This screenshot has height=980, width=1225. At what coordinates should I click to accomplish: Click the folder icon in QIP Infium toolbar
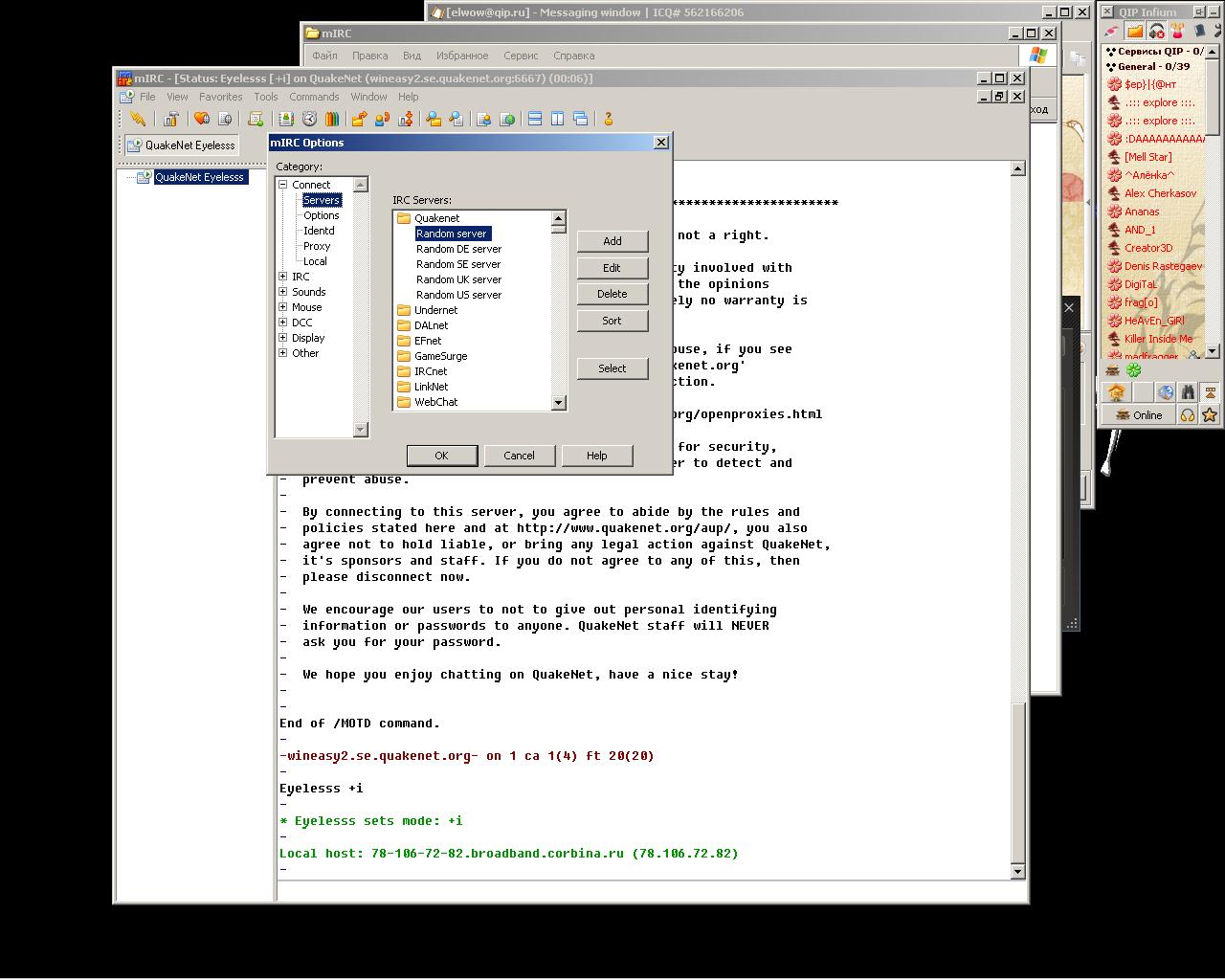click(x=1134, y=32)
